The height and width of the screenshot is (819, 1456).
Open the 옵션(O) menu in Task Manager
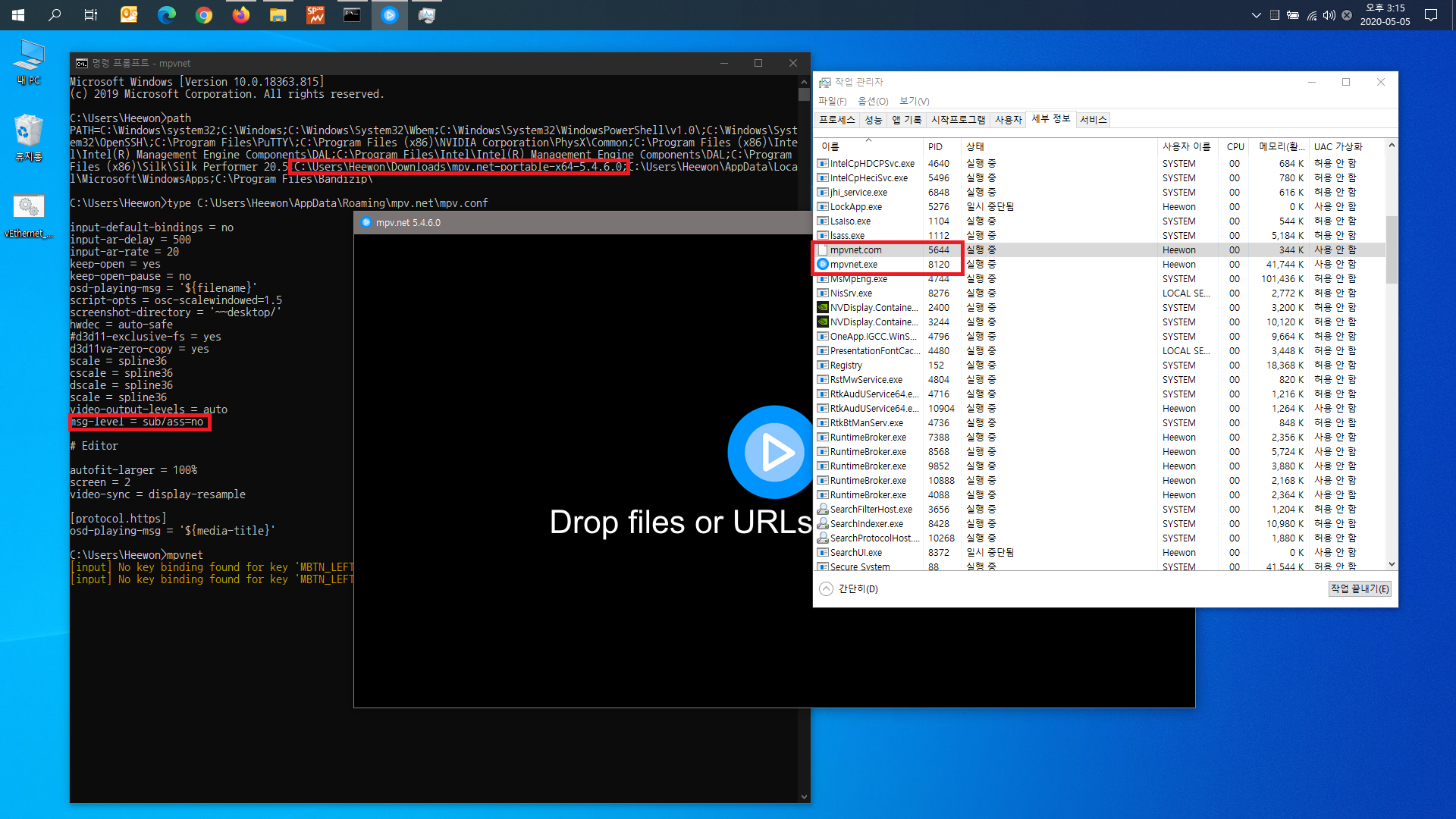click(872, 101)
